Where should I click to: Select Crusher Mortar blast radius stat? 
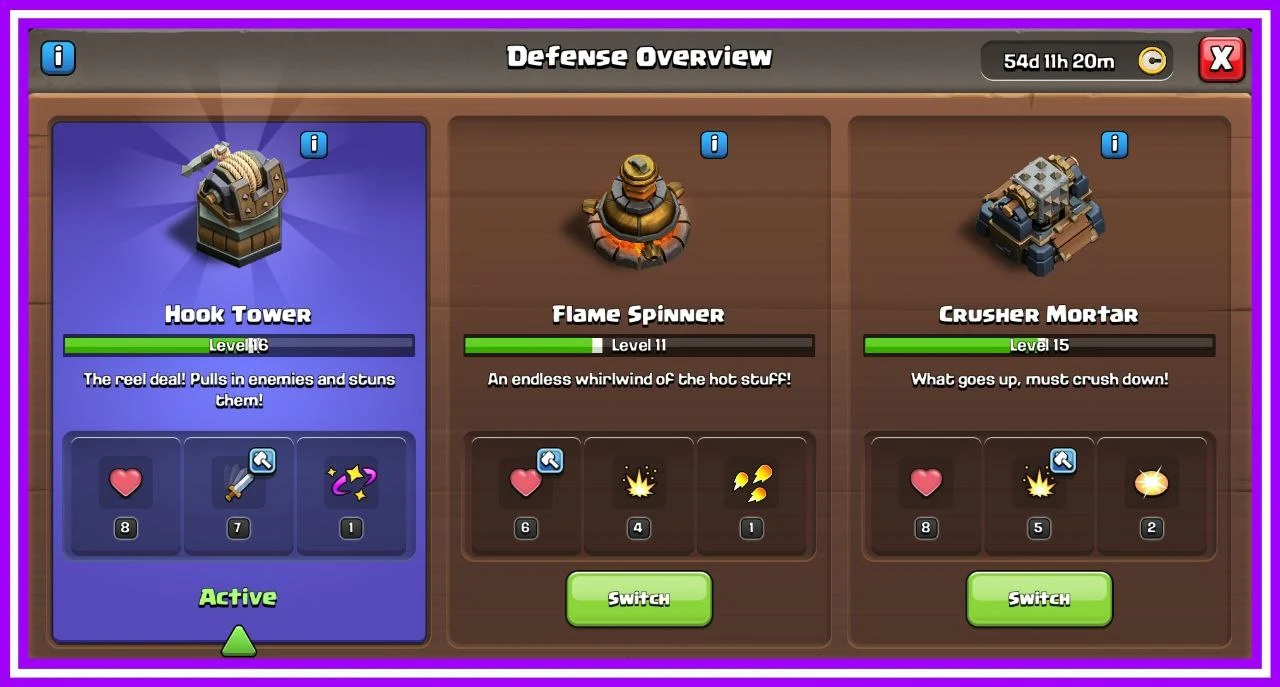(1151, 495)
